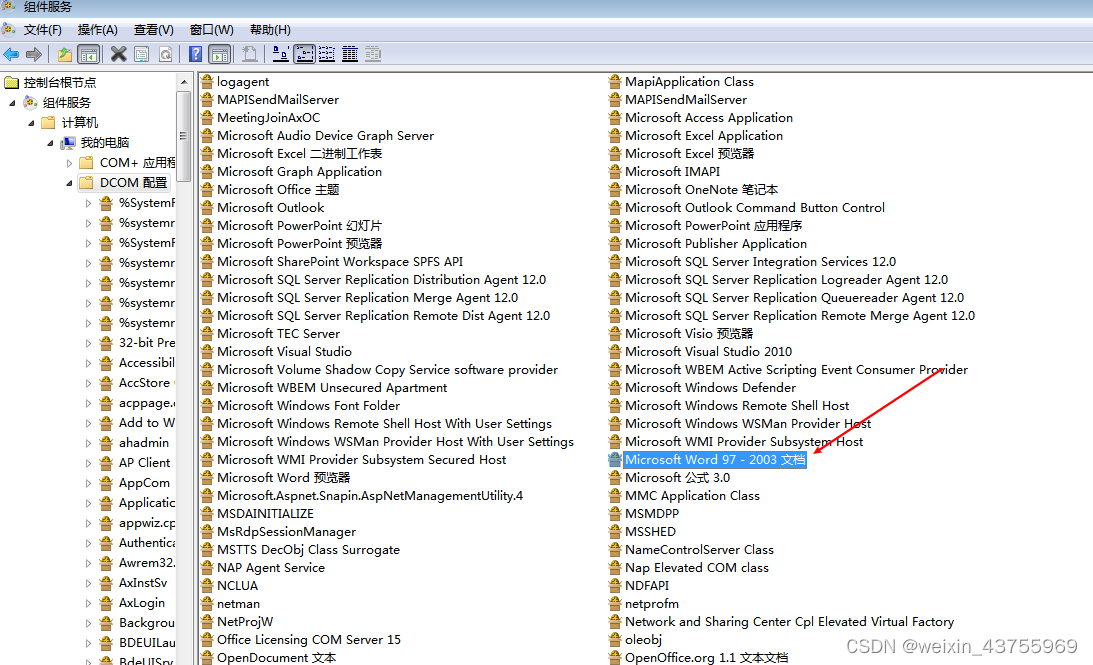Select Microsoft Word 预览器 entry
Screen dimensions: 1093x665
point(283,477)
